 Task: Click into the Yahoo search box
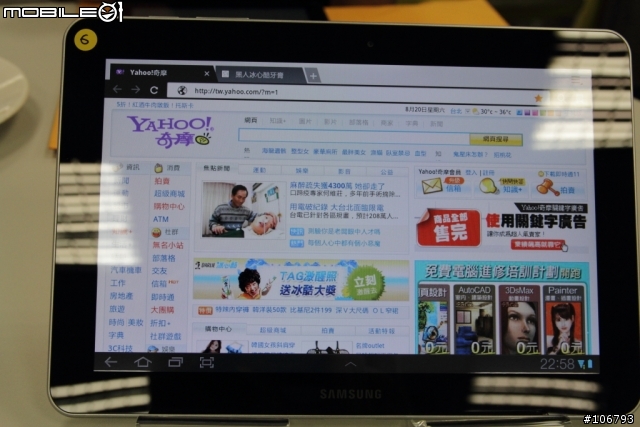[x=353, y=136]
